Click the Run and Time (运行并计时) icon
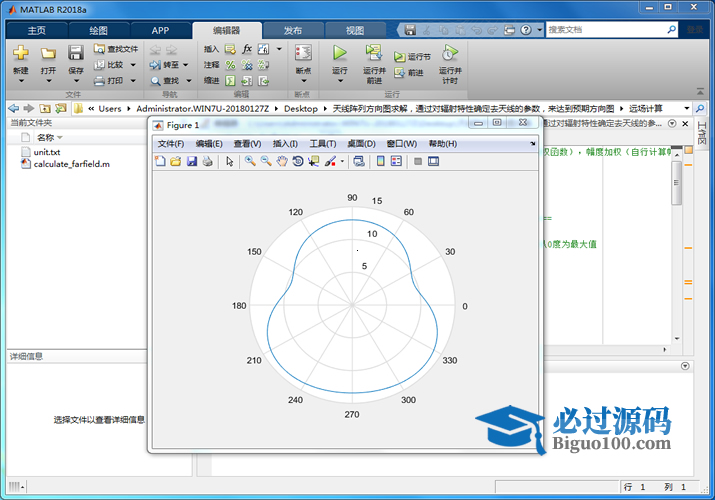The image size is (715, 500). click(x=450, y=54)
